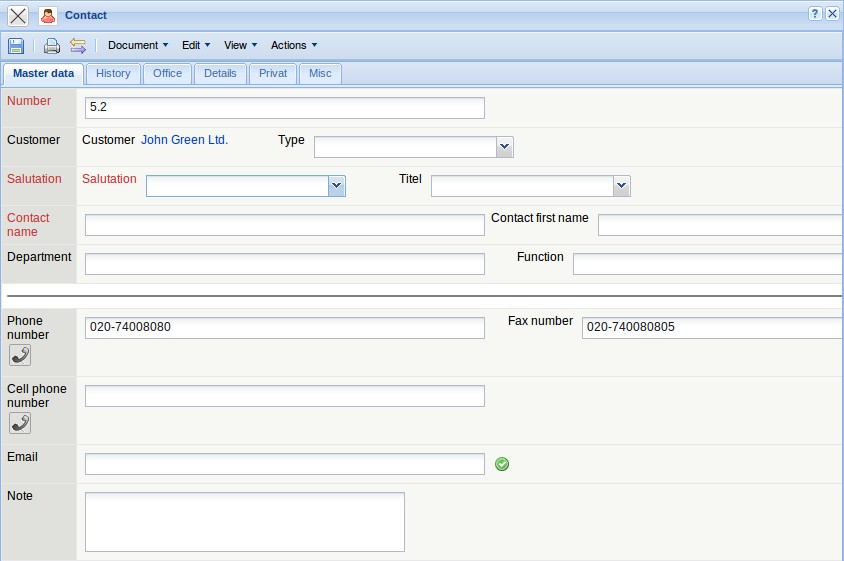
Task: Open the Edit menu
Action: tap(196, 45)
